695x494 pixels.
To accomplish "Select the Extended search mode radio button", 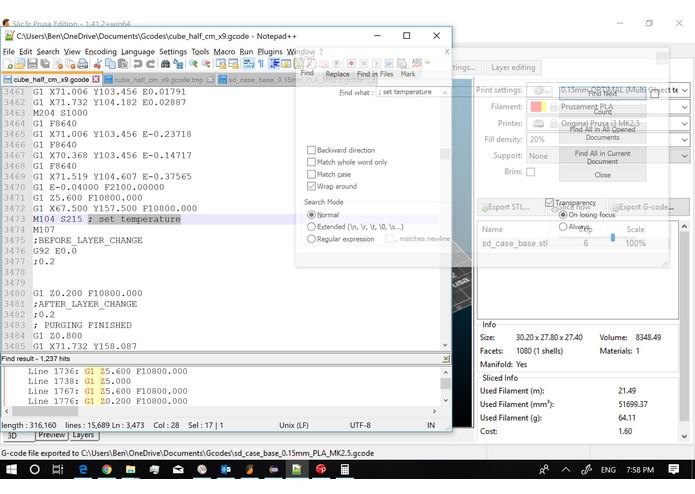I will (311, 227).
